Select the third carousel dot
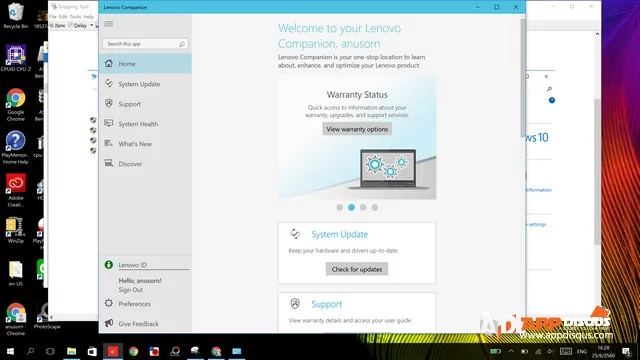The image size is (640, 360). (363, 207)
